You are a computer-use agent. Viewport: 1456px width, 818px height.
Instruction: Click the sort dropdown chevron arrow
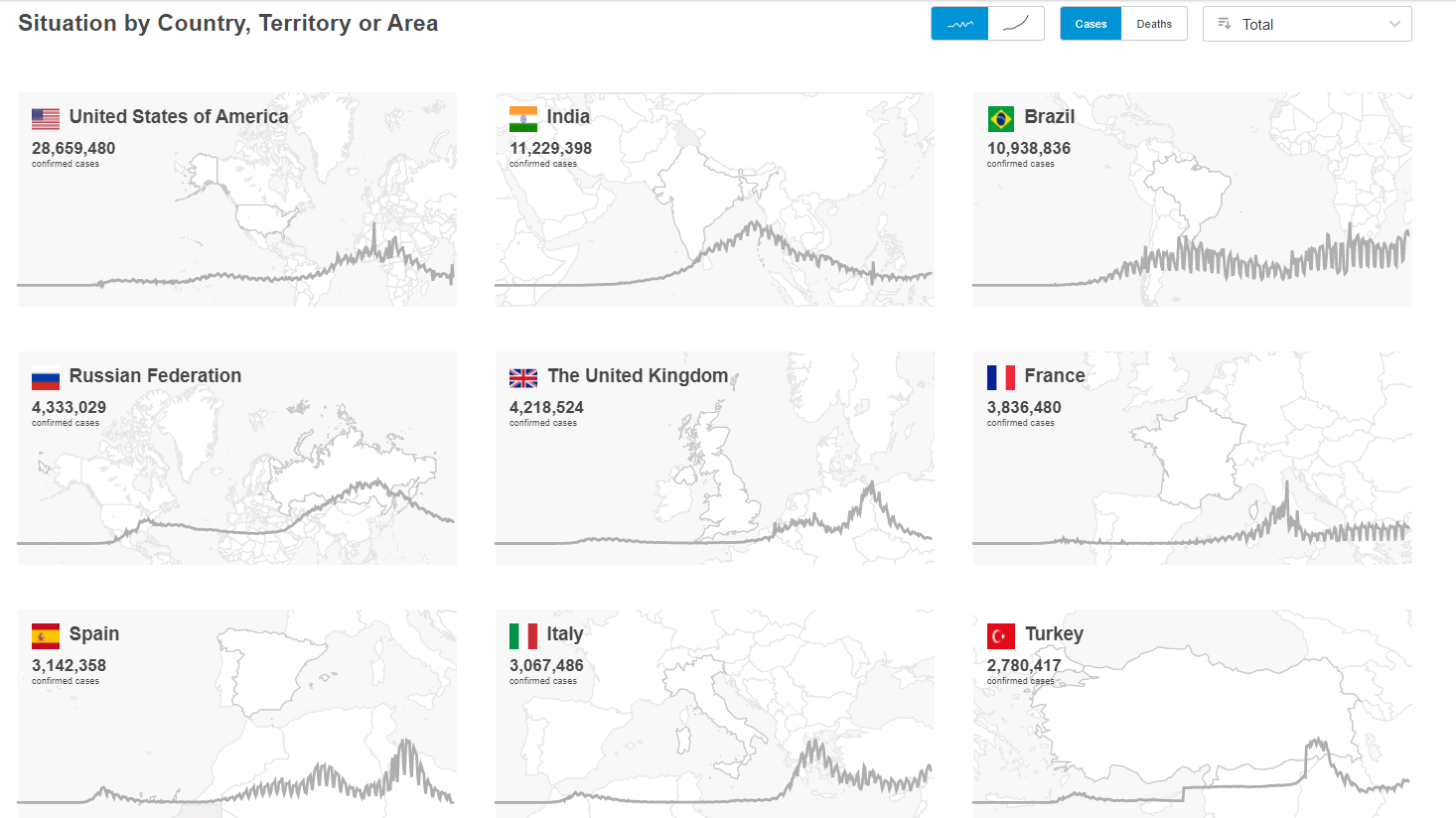pos(1394,24)
